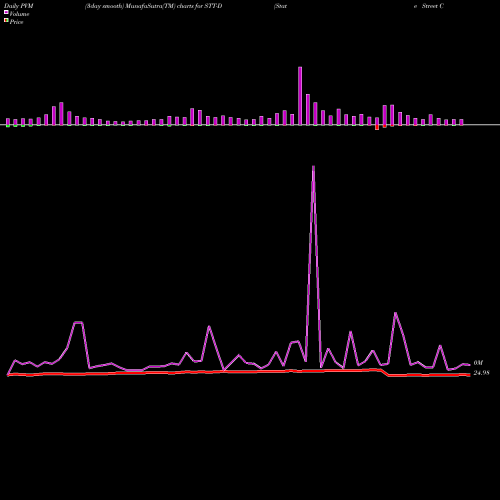This screenshot has width=500, height=500.
Task: Click the Street C text at top right
Action: 433,6
